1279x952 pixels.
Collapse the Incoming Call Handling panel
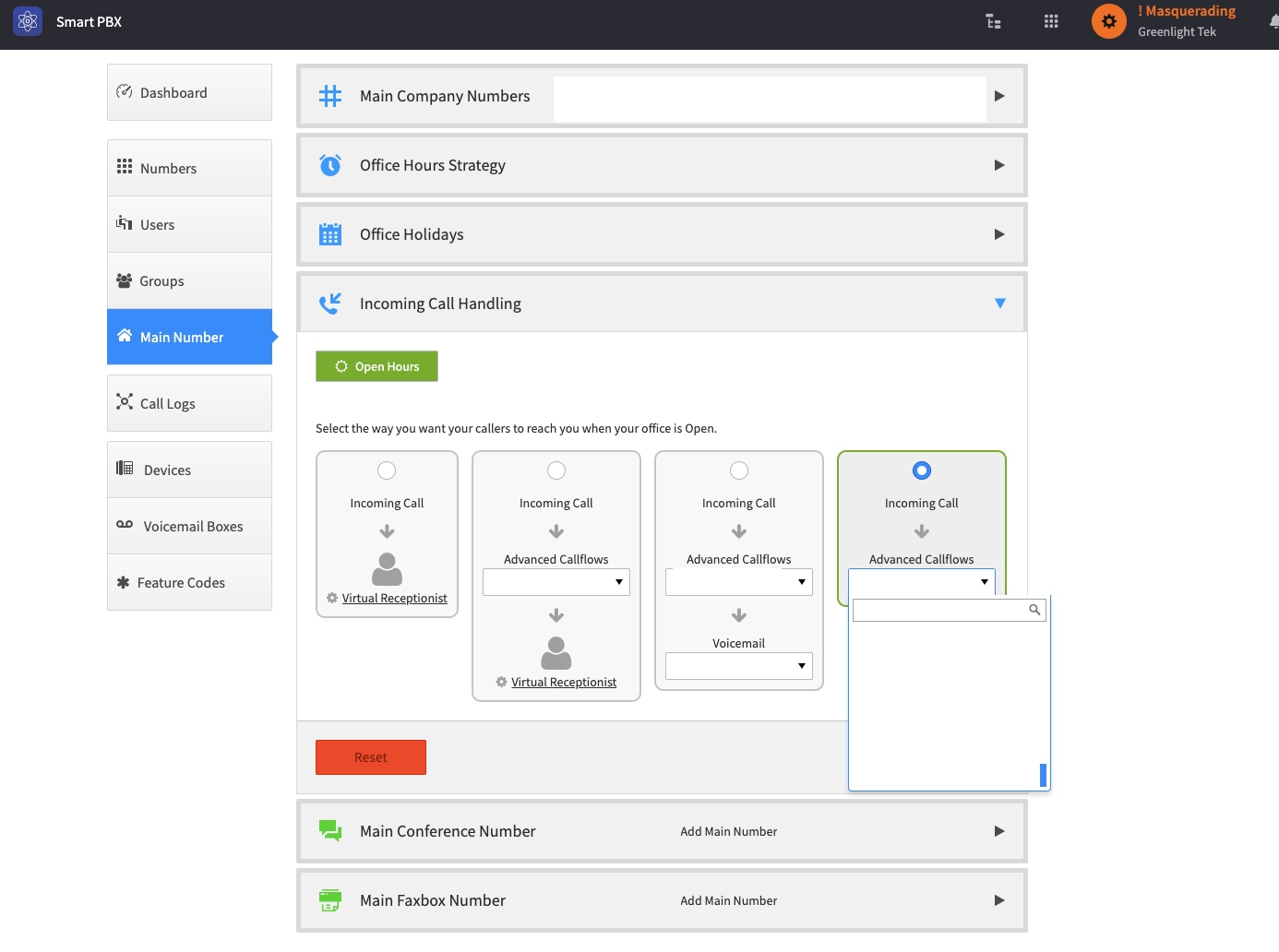pyautogui.click(x=1000, y=303)
